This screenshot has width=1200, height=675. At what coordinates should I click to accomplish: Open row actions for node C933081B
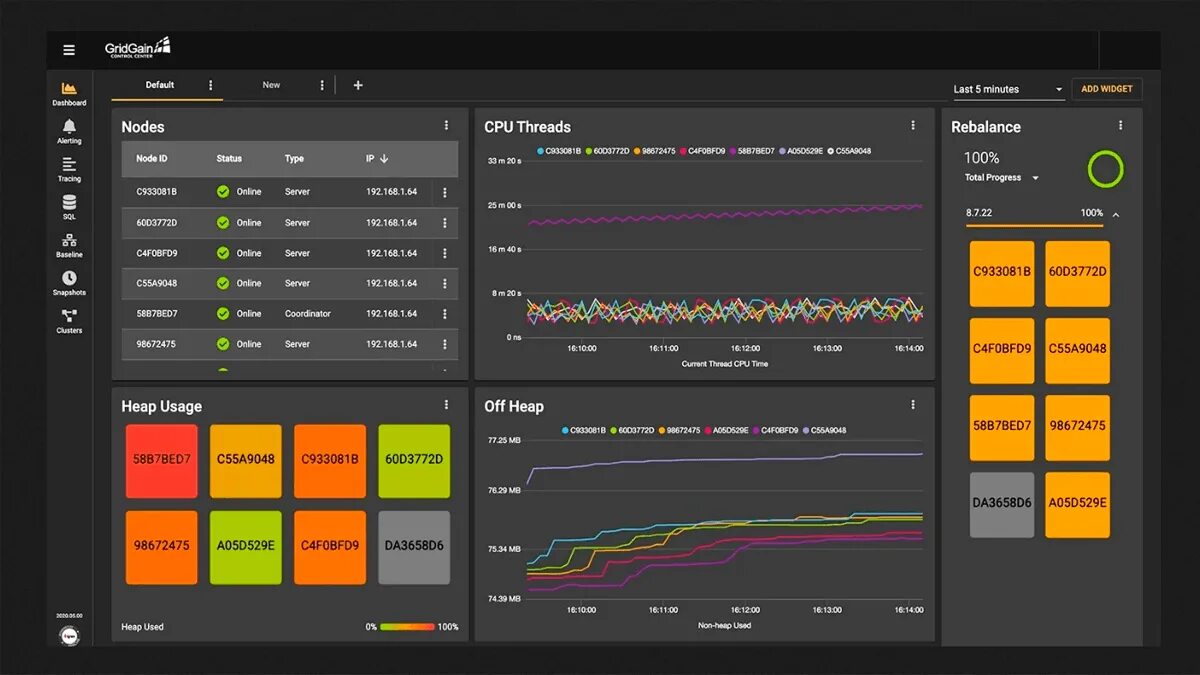coord(445,192)
